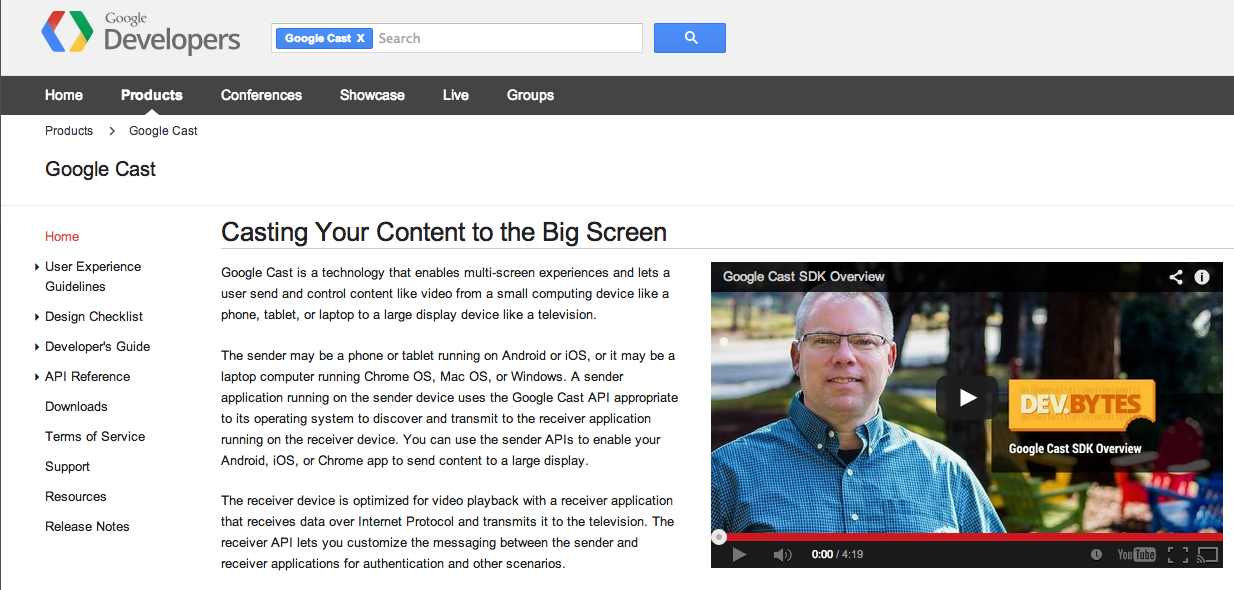Mute the video with speaker icon

(x=783, y=554)
